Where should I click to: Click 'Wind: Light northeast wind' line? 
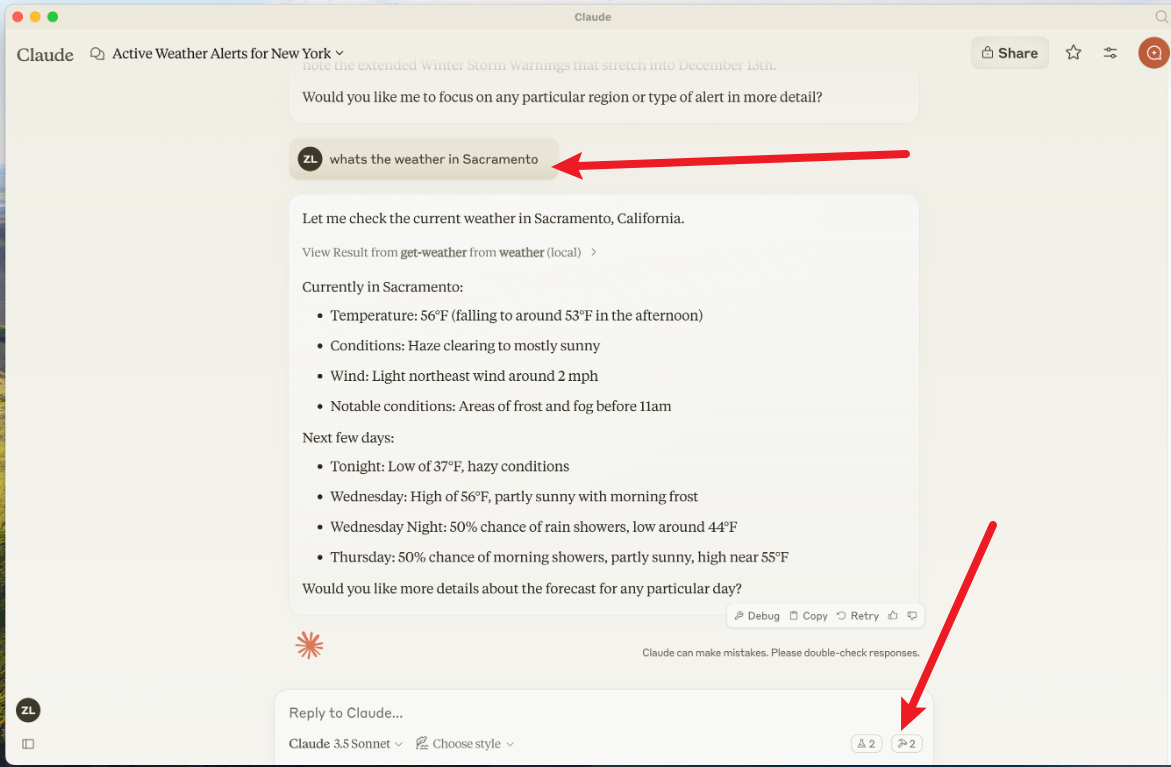464,376
